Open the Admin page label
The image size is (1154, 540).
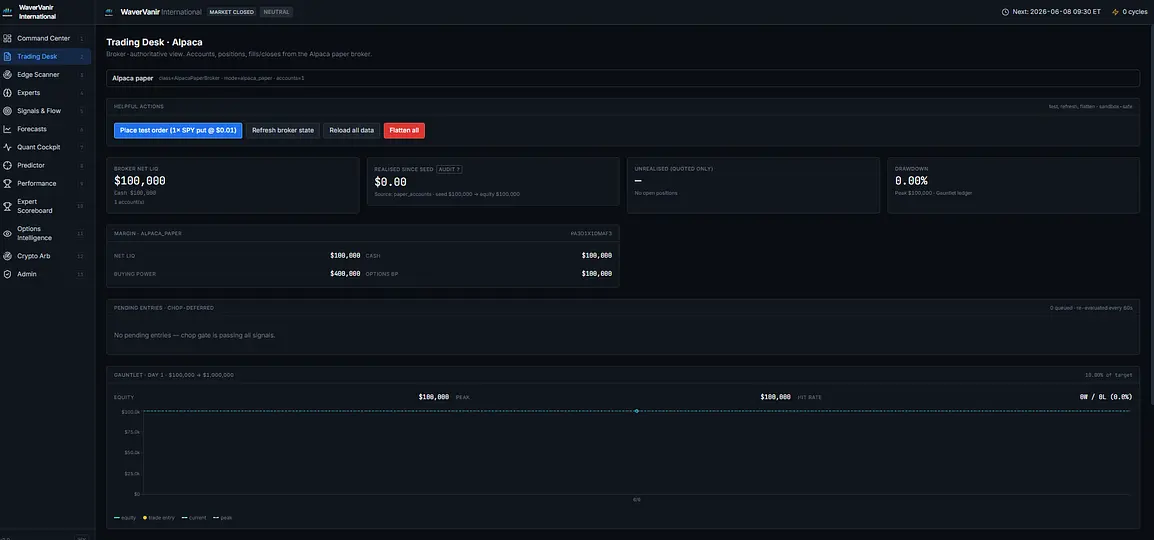click(26, 274)
